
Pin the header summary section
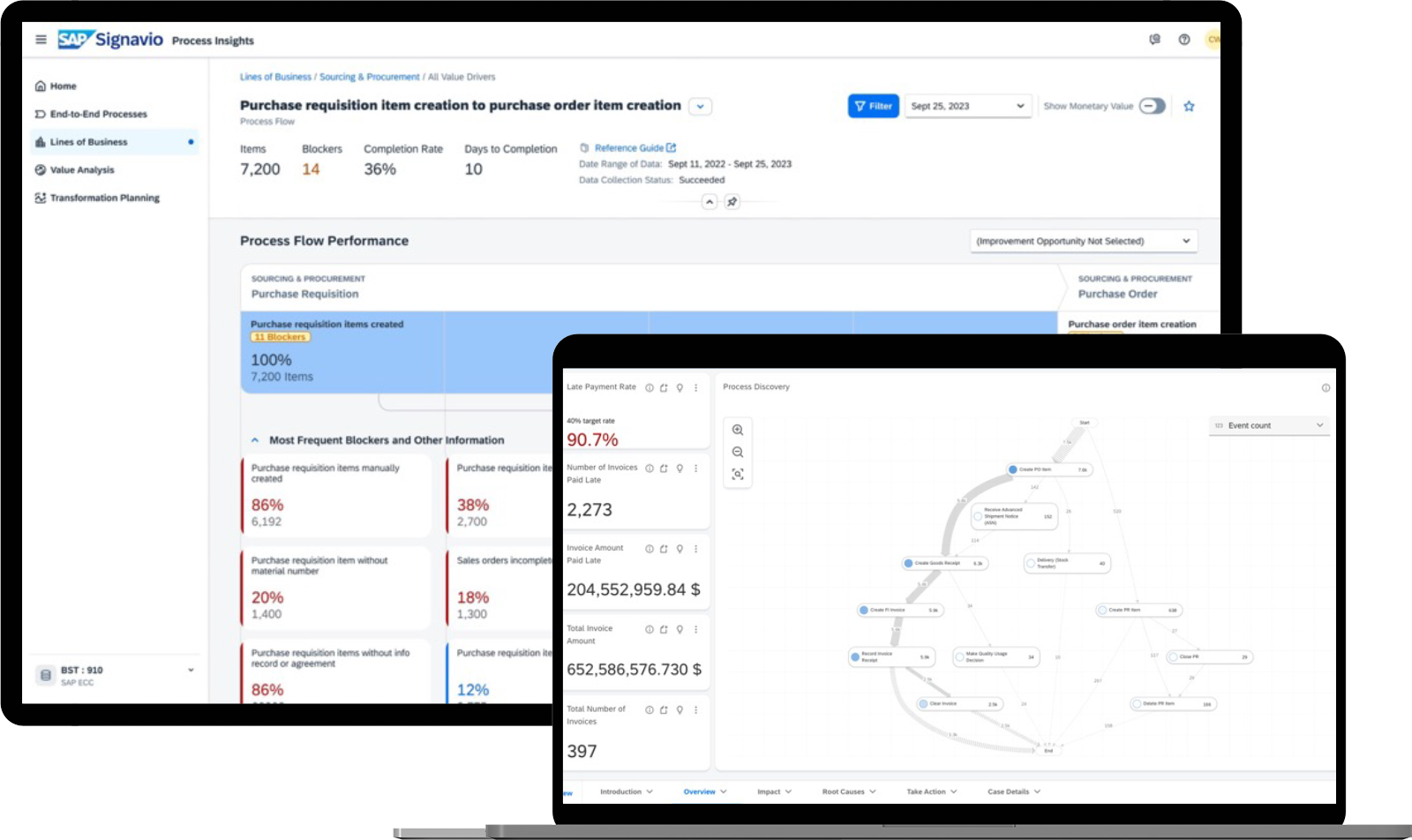click(733, 202)
